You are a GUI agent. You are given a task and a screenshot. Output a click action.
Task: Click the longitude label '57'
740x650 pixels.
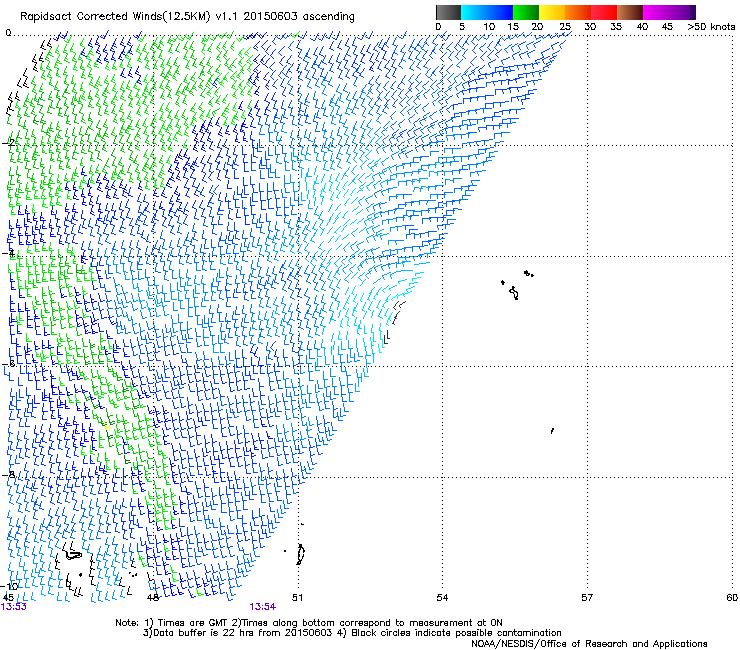click(x=587, y=598)
